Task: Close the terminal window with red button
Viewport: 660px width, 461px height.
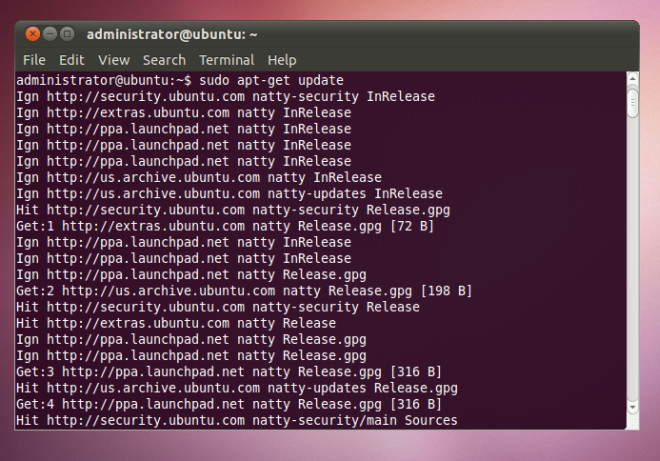Action: (x=32, y=34)
